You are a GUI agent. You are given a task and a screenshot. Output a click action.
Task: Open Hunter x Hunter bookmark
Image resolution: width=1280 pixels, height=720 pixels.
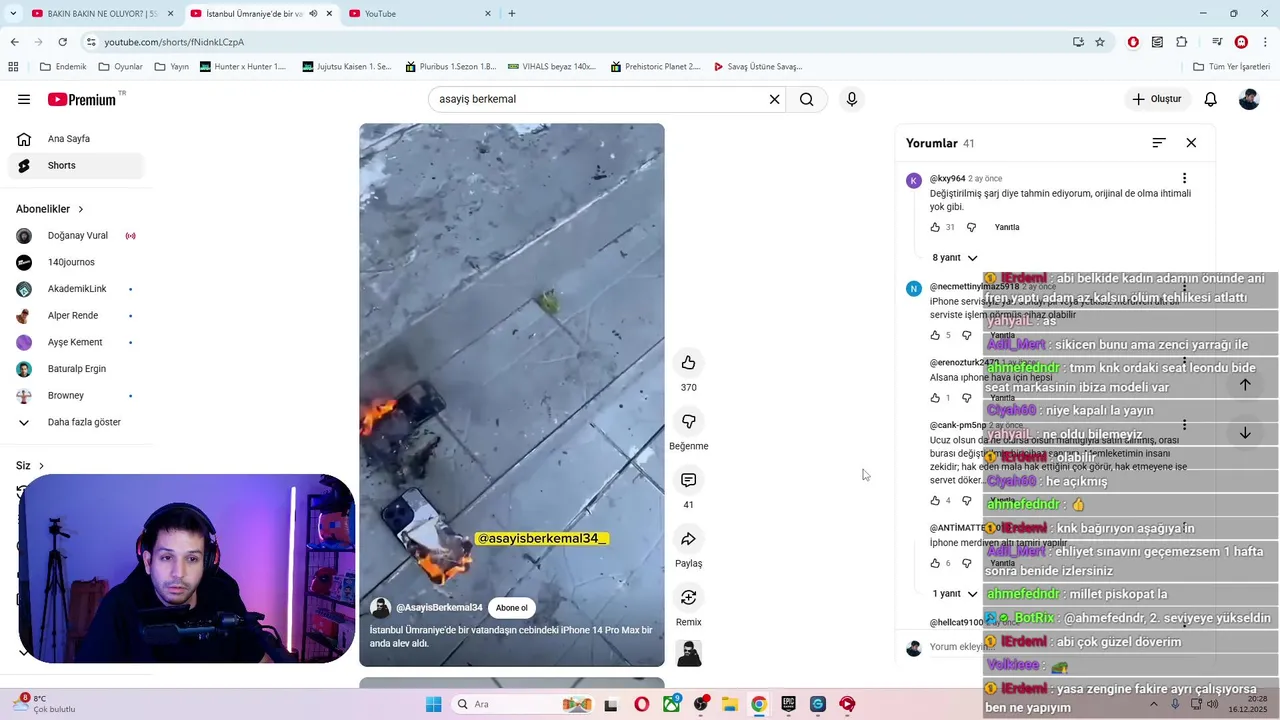243,67
